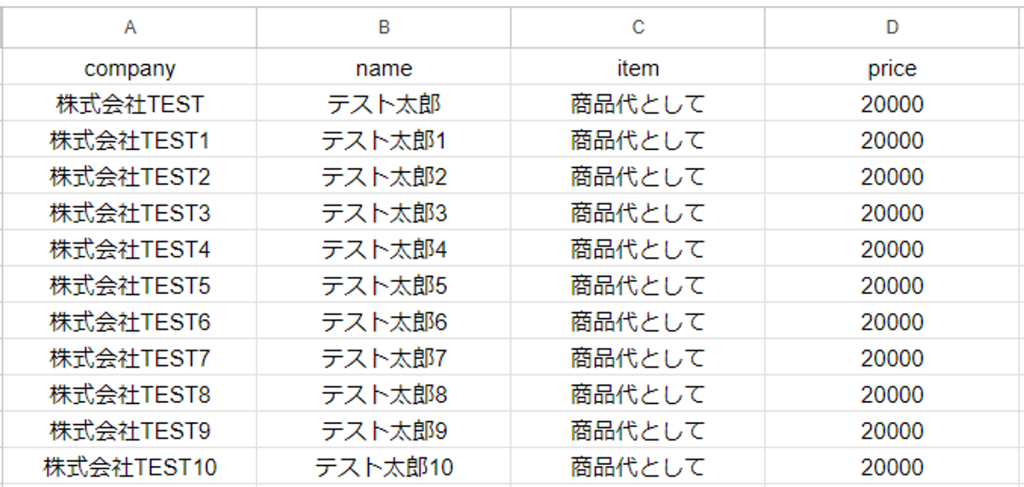Click the "price" header cell
1024x487 pixels.
point(892,68)
